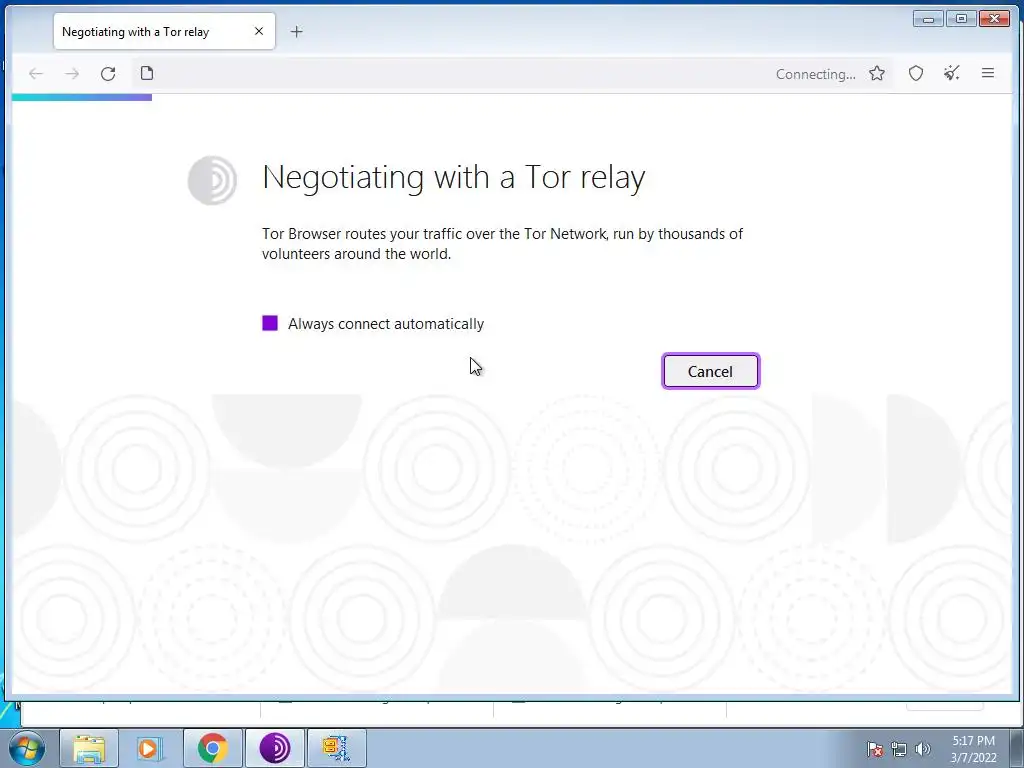Click the back navigation arrow
This screenshot has width=1024, height=768.
[36, 74]
